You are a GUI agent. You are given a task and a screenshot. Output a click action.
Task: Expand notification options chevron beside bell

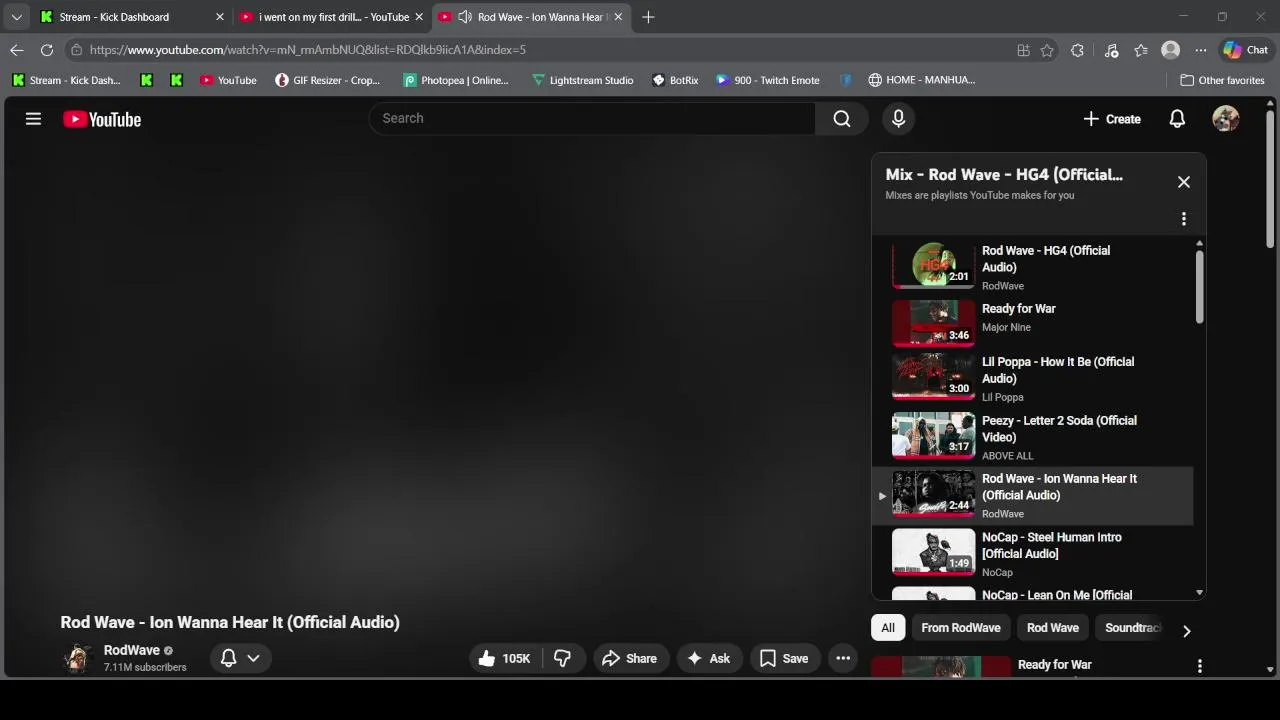[x=253, y=658]
